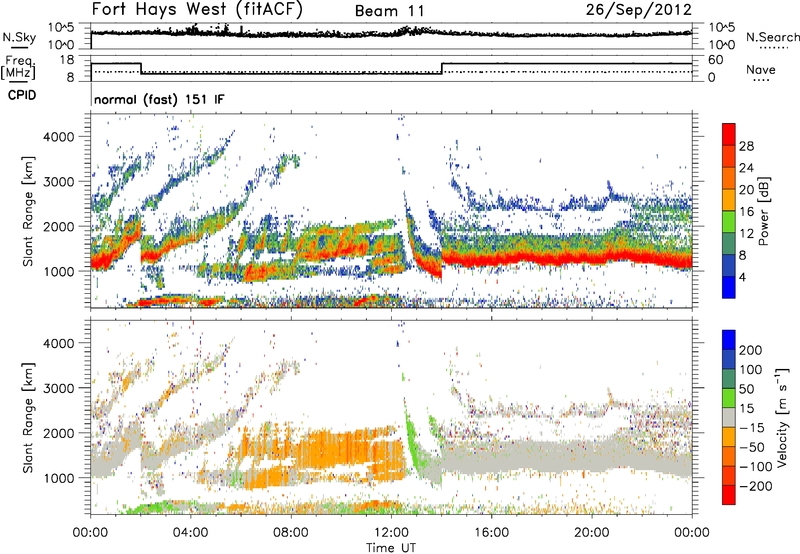800x554 pixels.
Task: Click the 4000 tick of the power panel
Action: [58, 137]
